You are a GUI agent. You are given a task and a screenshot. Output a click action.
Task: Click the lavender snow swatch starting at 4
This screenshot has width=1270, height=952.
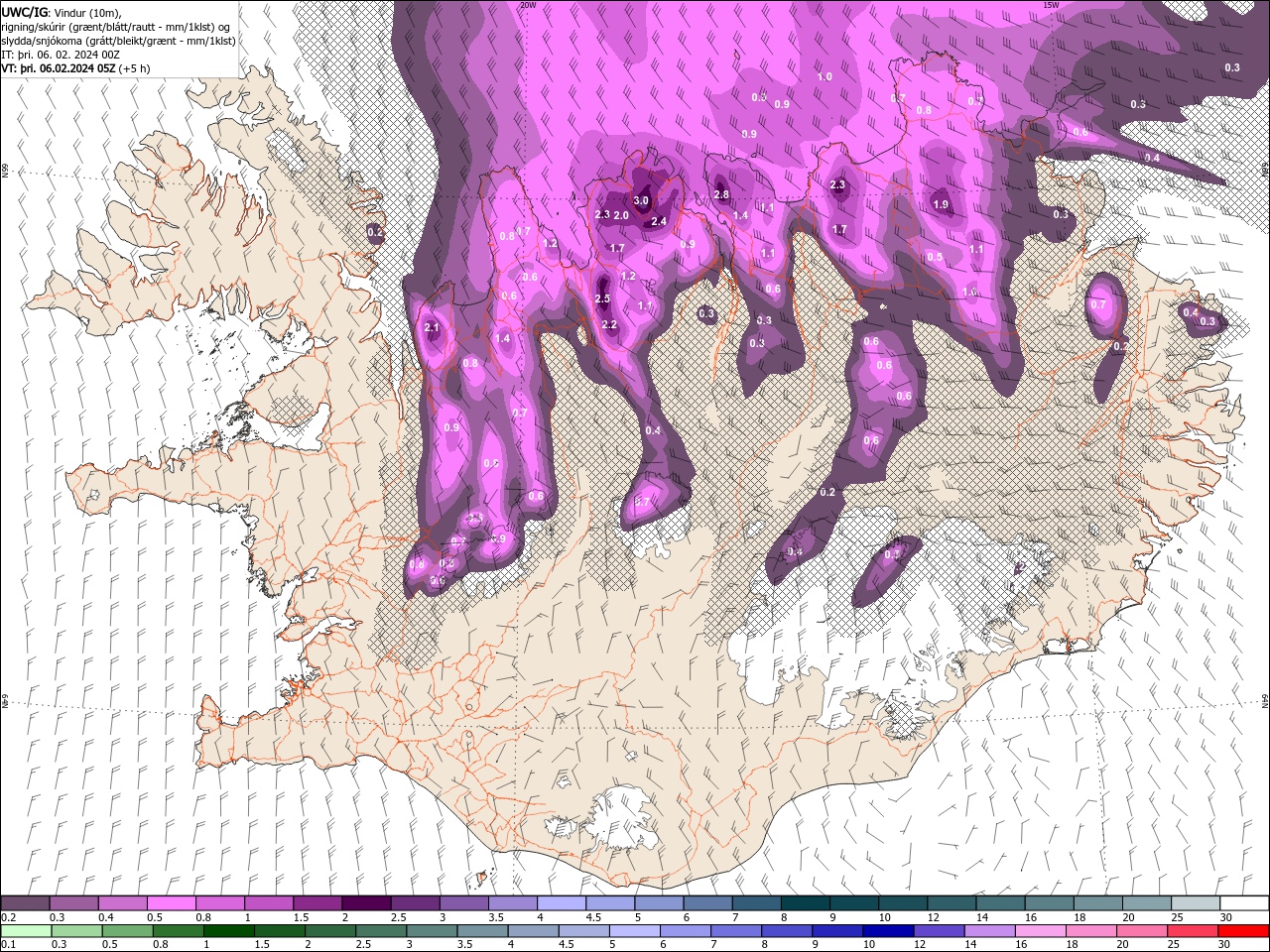point(562,903)
